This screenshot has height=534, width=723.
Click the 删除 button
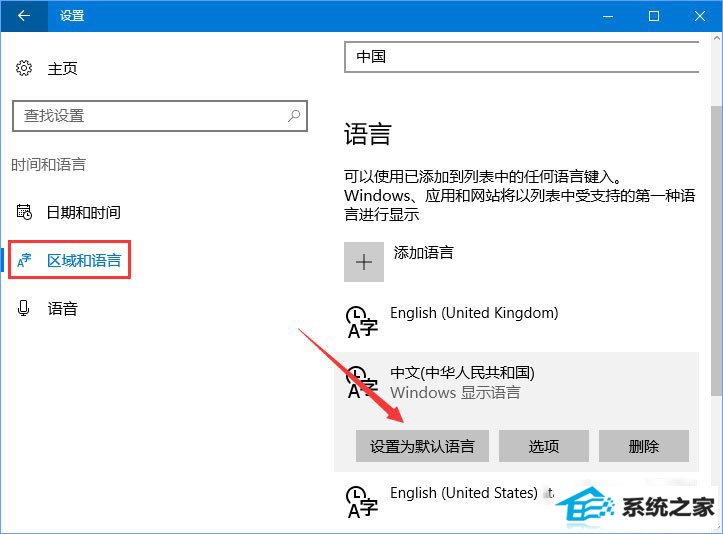644,446
